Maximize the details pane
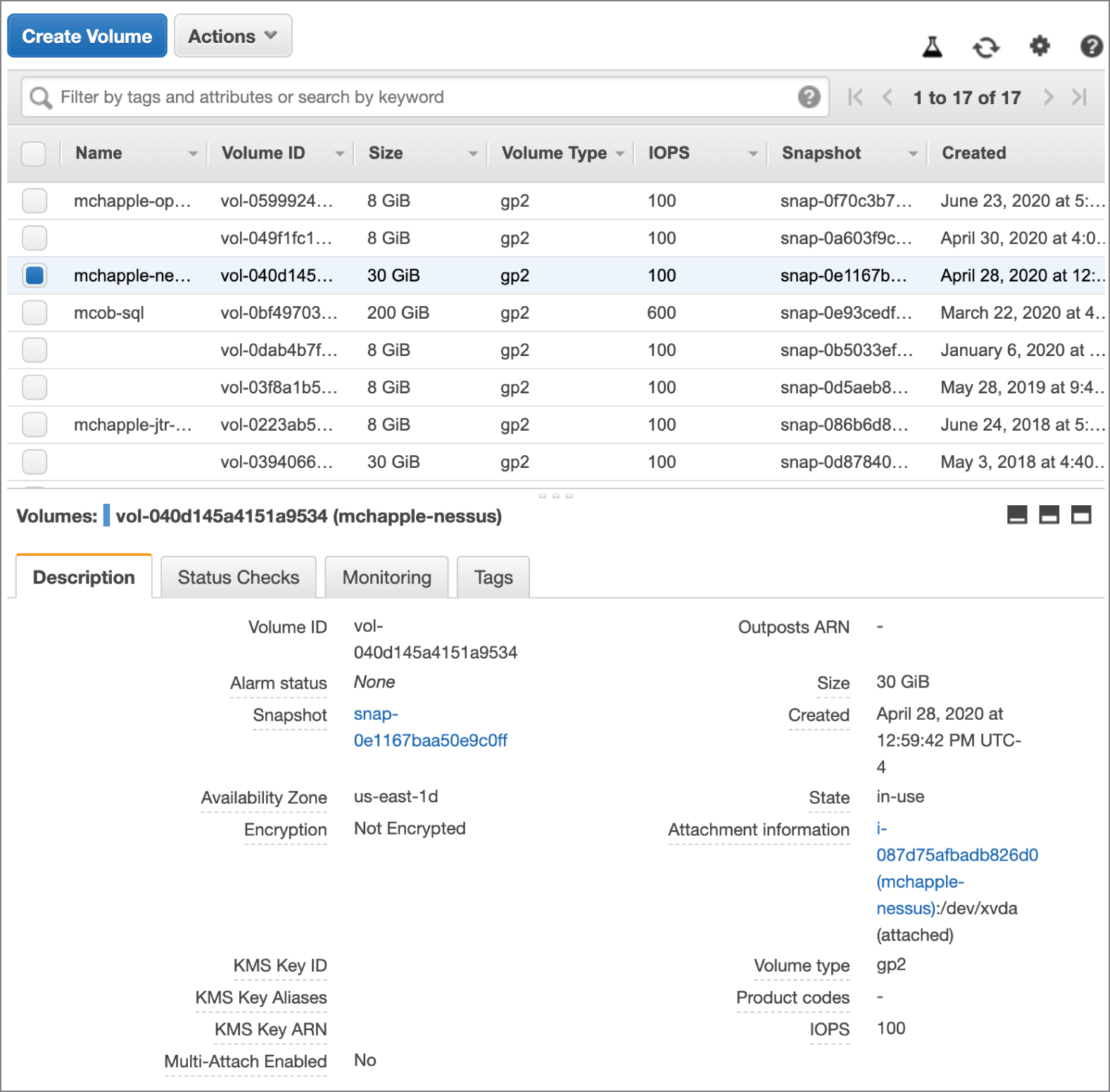 point(1081,515)
